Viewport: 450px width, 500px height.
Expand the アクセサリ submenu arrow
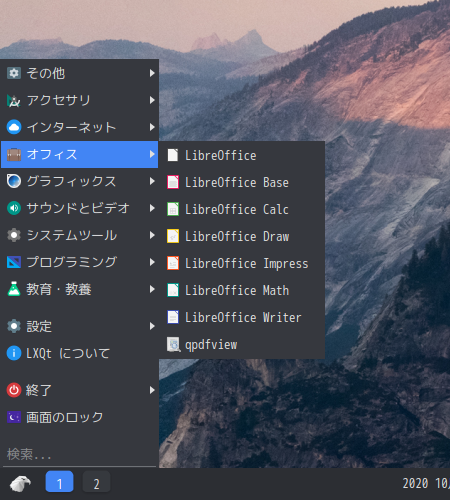tap(152, 100)
